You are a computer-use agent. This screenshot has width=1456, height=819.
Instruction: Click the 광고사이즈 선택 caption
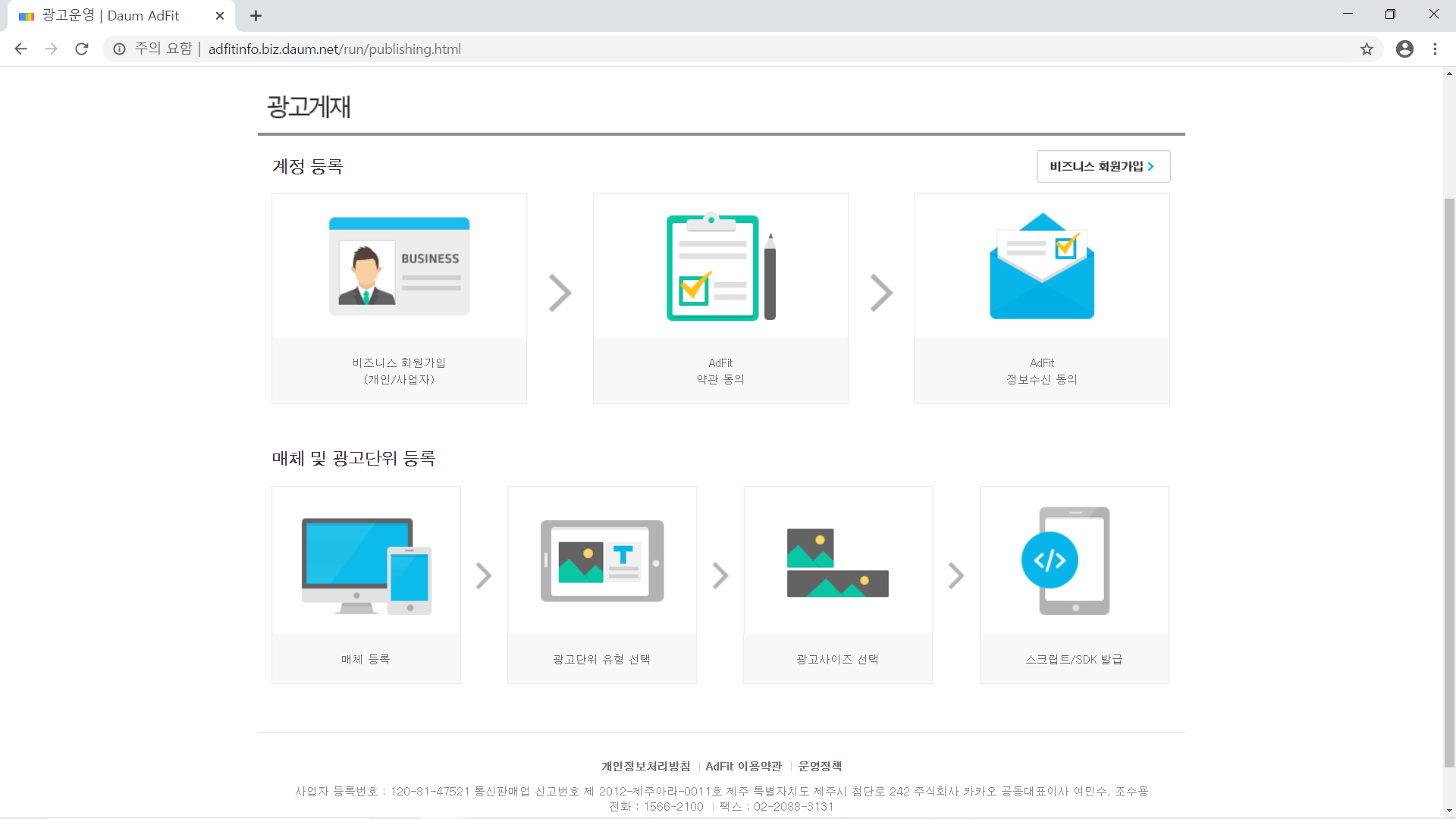(838, 660)
